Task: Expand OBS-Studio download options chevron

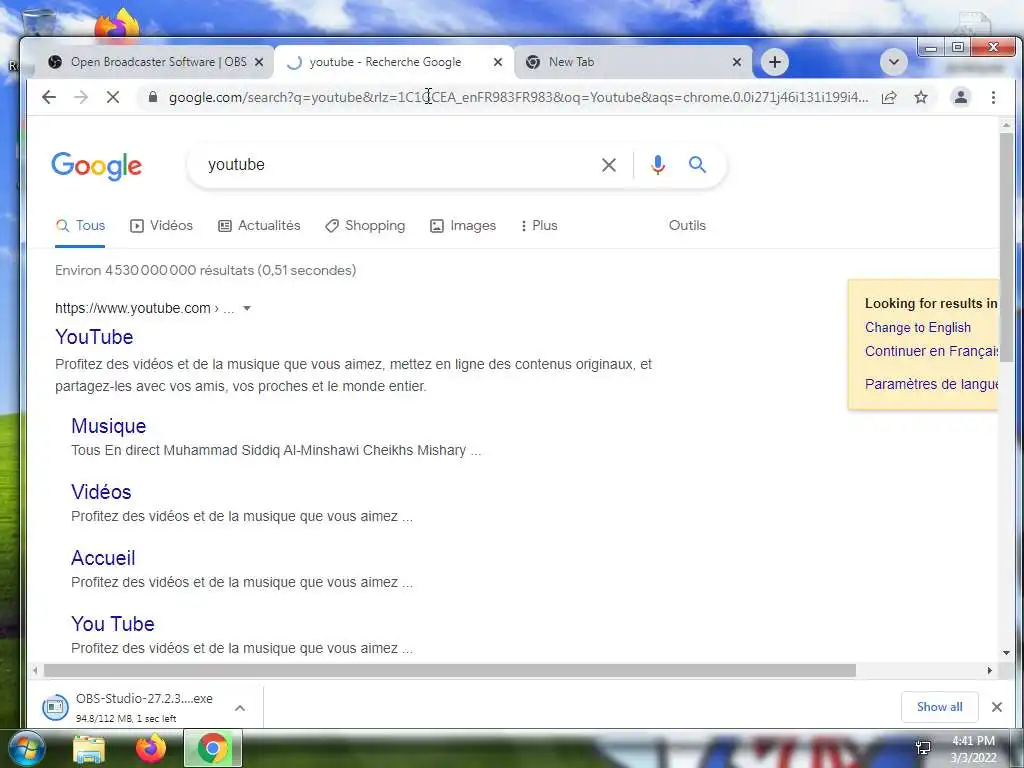Action: pos(240,708)
